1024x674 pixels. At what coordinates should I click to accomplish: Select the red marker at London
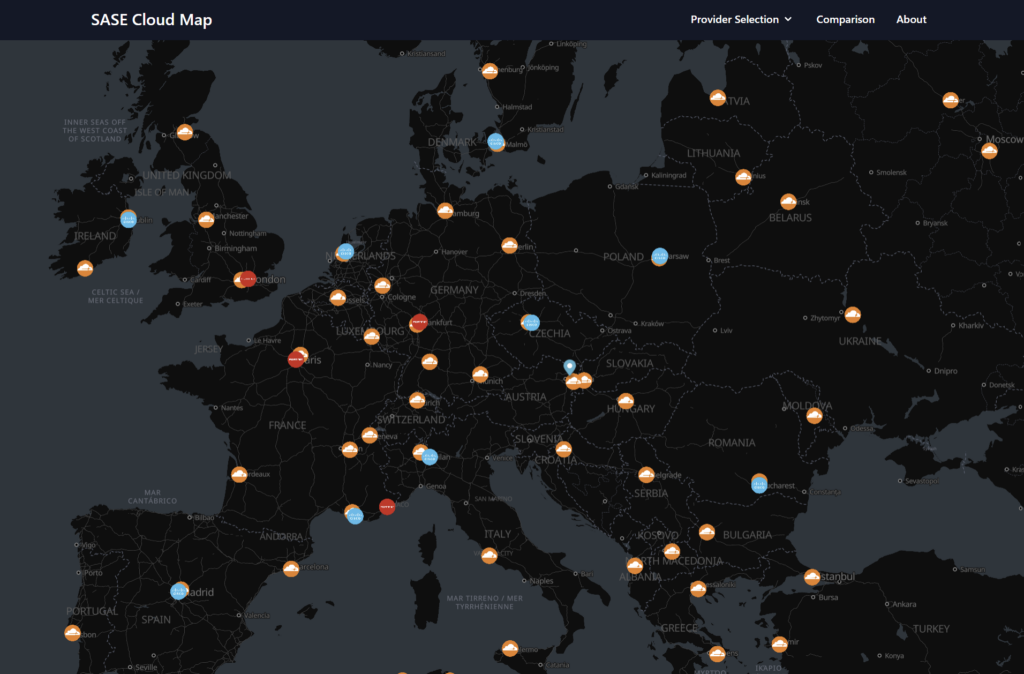[248, 279]
